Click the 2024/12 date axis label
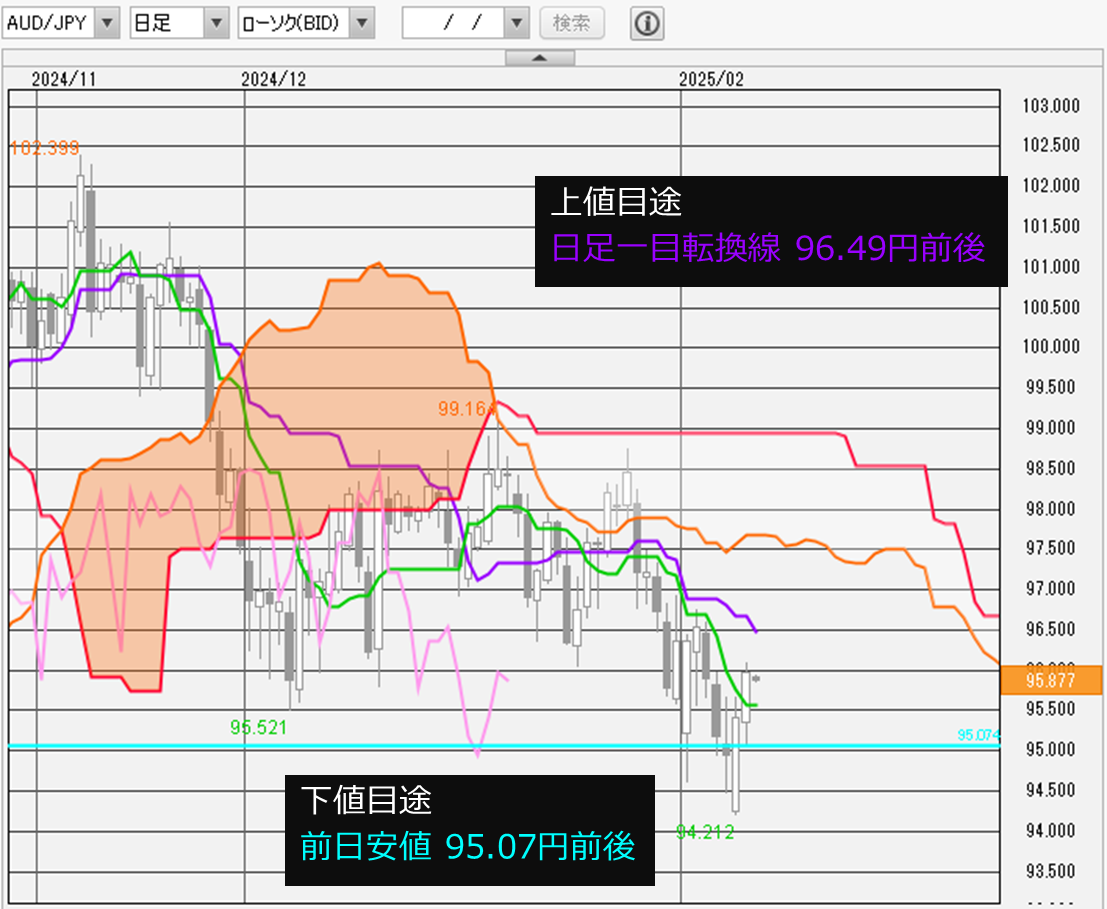 tap(273, 79)
